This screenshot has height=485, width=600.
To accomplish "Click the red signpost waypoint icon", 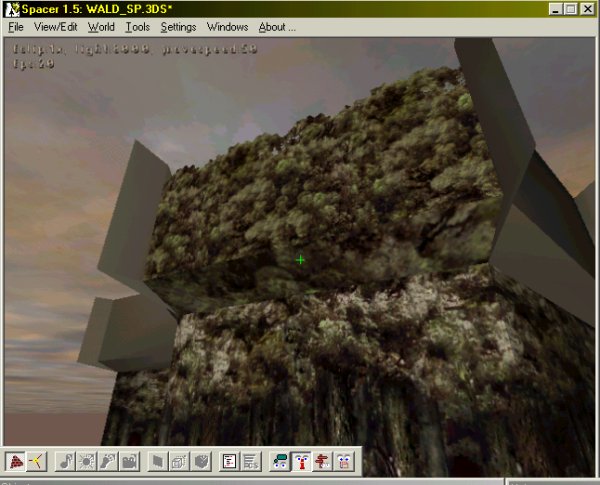I will click(322, 461).
